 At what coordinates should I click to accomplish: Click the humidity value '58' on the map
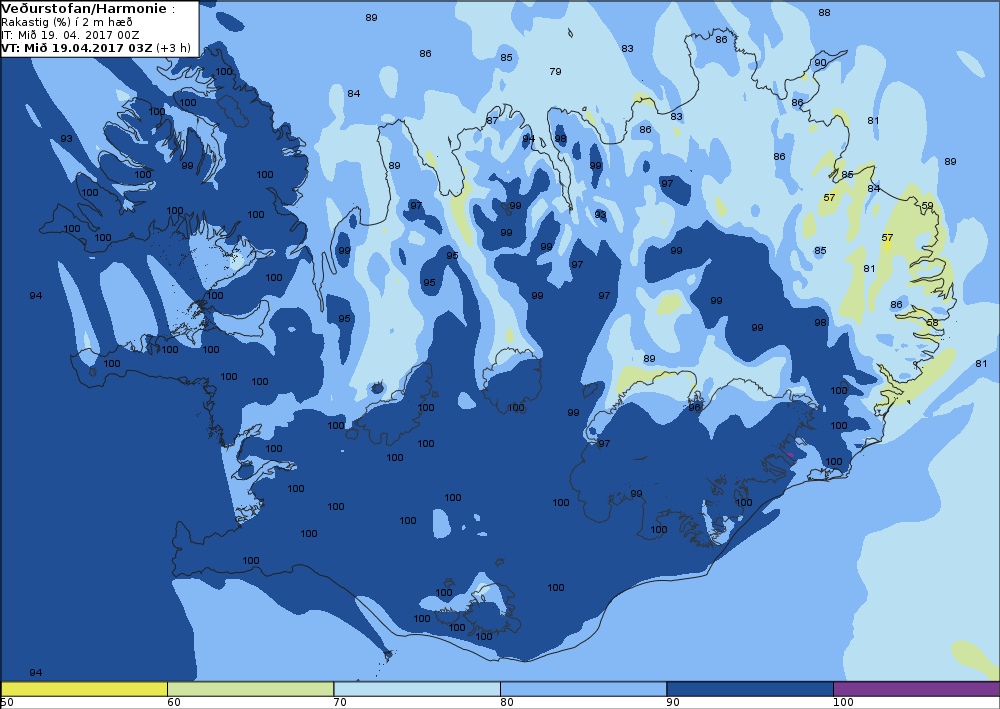[932, 323]
